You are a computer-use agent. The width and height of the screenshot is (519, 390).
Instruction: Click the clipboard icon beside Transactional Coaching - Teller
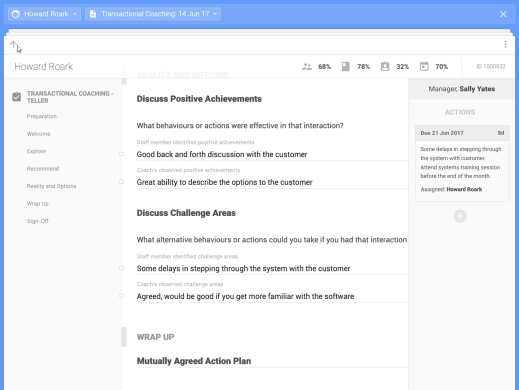(x=16, y=97)
